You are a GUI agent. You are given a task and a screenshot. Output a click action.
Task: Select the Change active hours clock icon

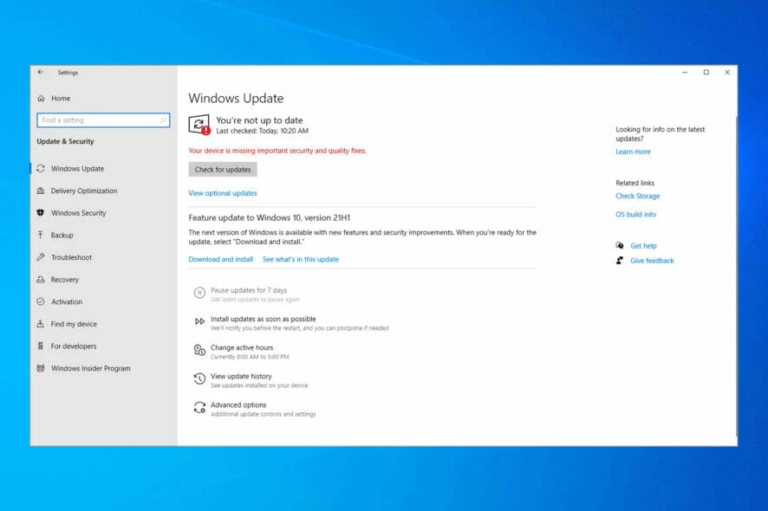200,350
